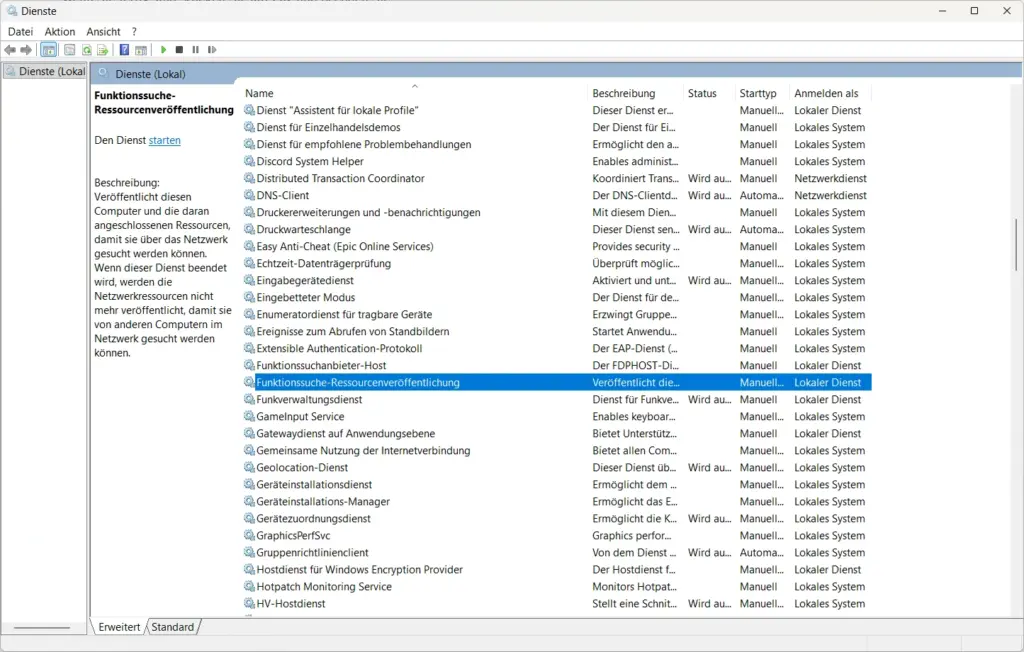
Task: Switch to the Erweitert tab
Action: click(x=119, y=627)
